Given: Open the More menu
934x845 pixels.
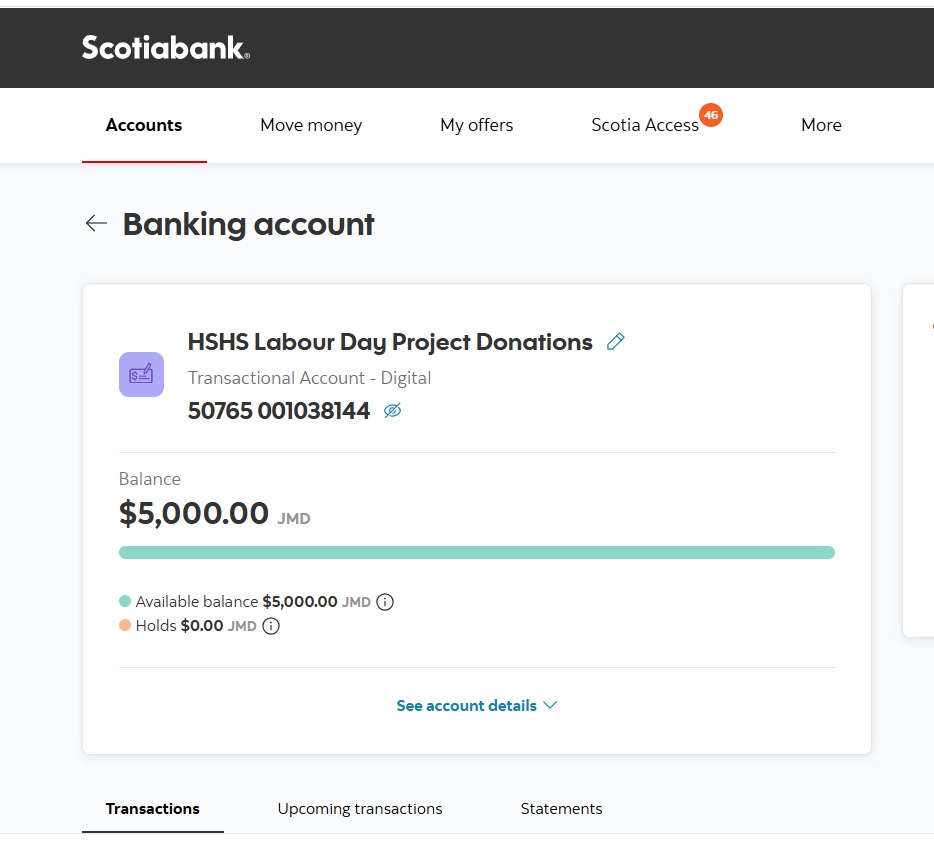Looking at the screenshot, I should coord(821,125).
